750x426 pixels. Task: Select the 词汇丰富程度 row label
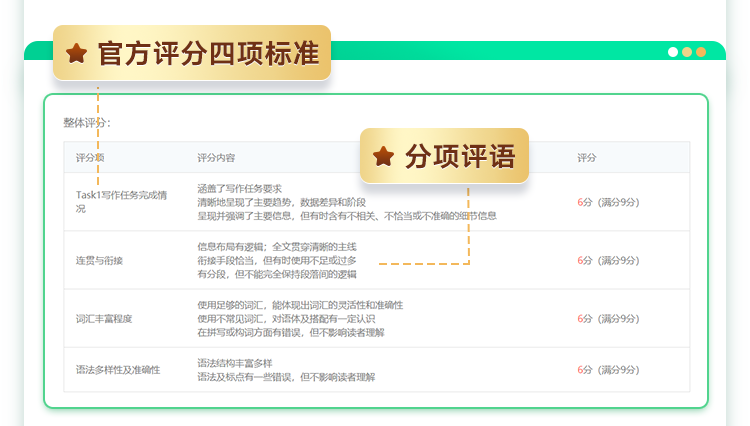(104, 319)
